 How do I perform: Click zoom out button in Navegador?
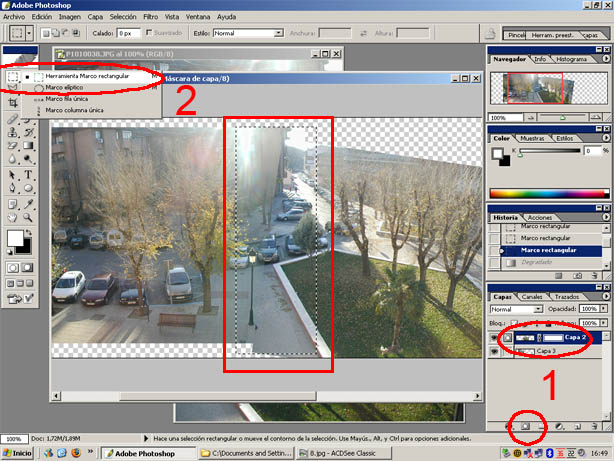[x=531, y=117]
